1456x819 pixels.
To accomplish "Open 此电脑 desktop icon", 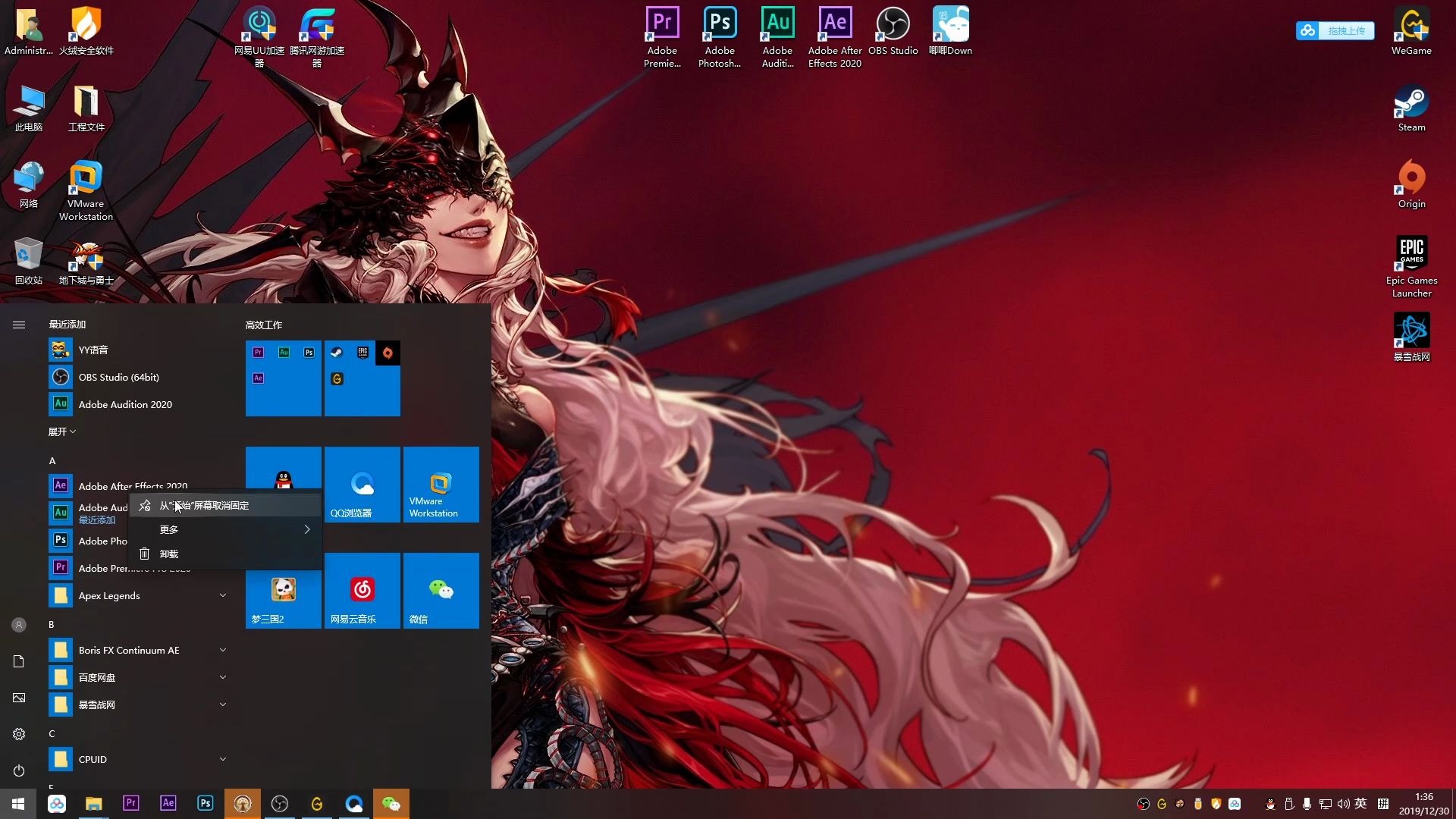I will coord(29,108).
